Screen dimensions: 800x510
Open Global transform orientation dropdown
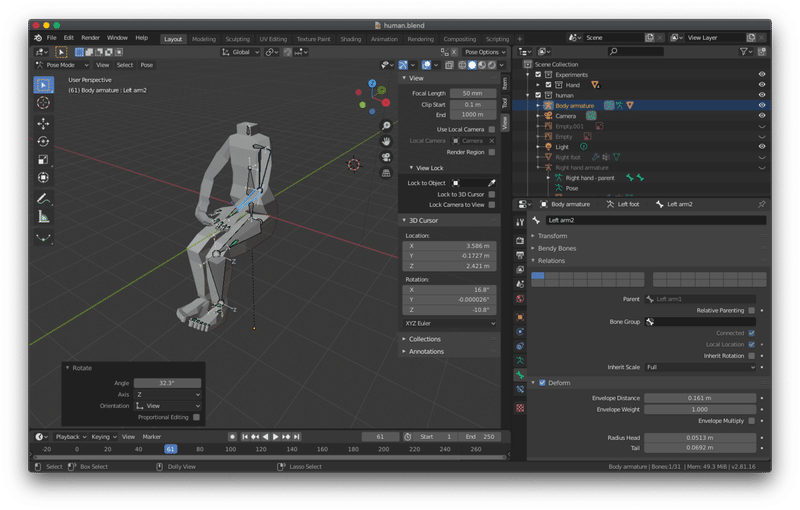click(240, 52)
